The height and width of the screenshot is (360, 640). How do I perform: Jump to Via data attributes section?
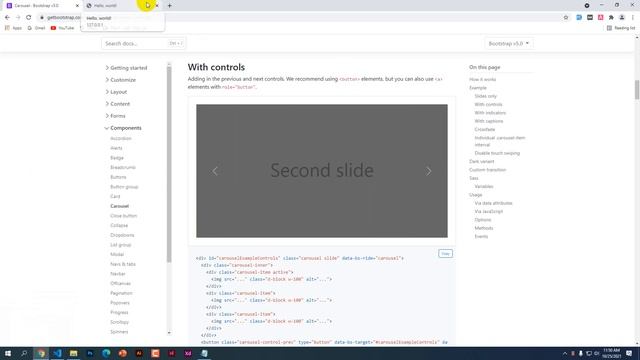pos(493,203)
